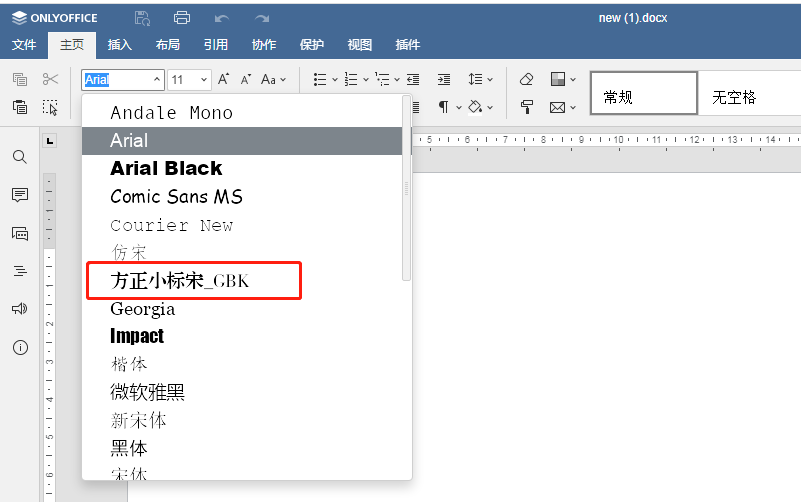Switch to the 协作 tab
Image resolution: width=801 pixels, height=502 pixels.
(264, 45)
